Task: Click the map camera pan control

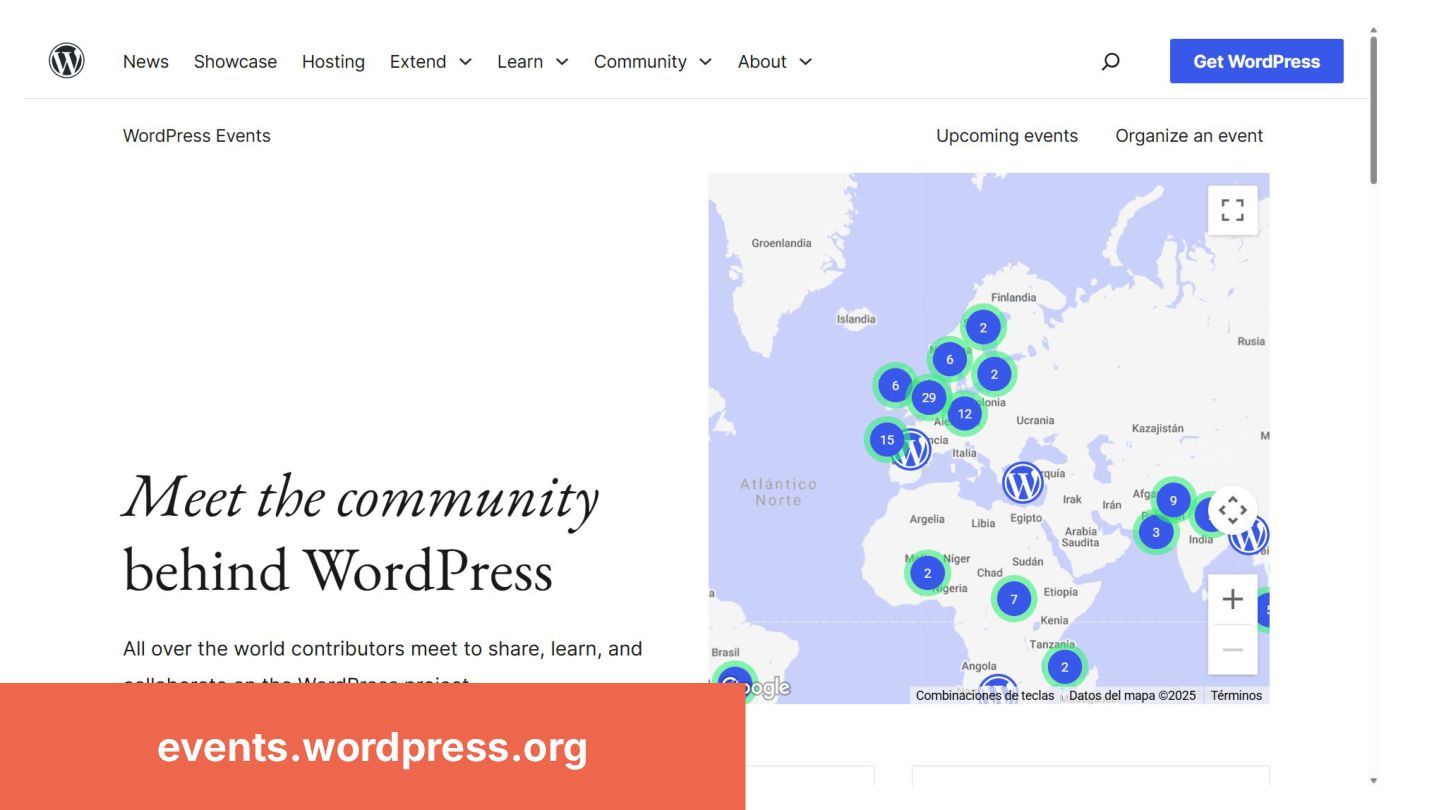Action: pyautogui.click(x=1232, y=511)
